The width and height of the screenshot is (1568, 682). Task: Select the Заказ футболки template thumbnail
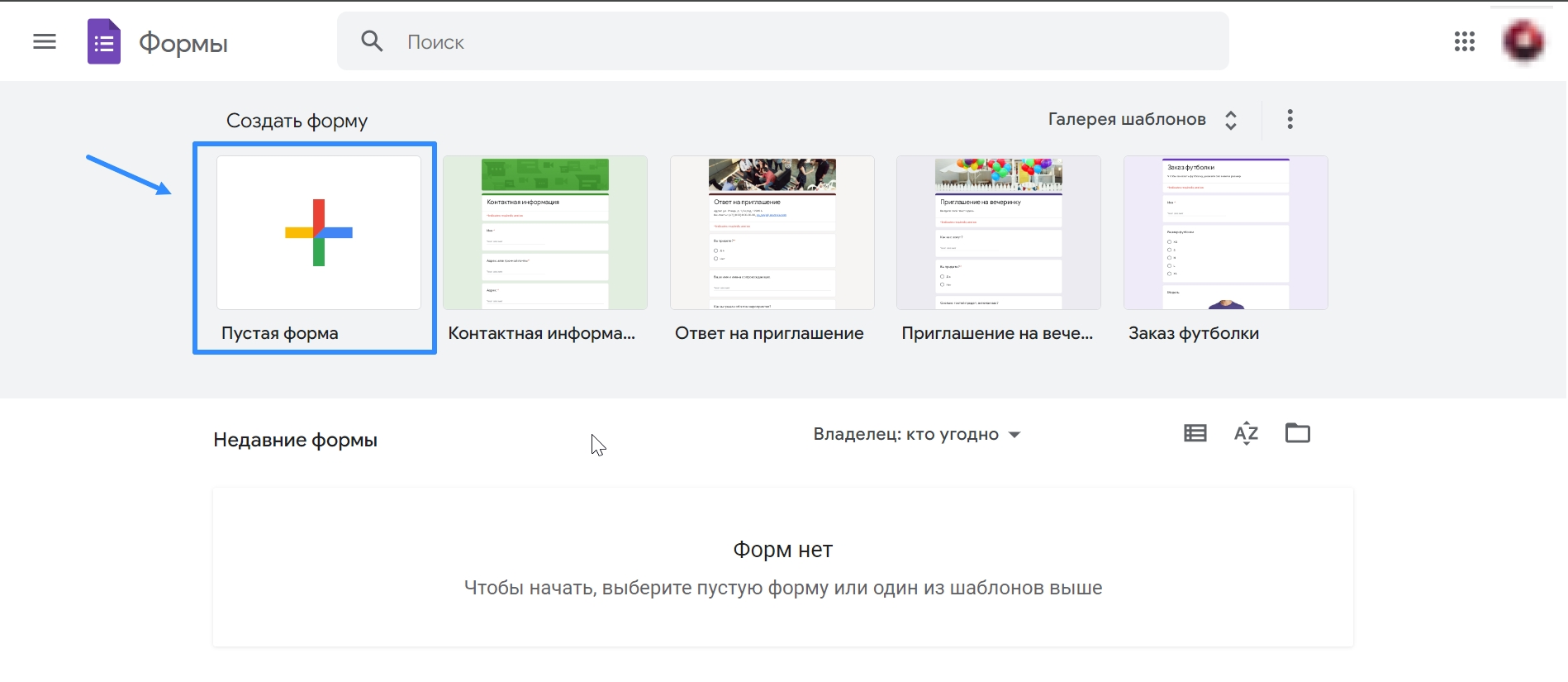coord(1225,233)
